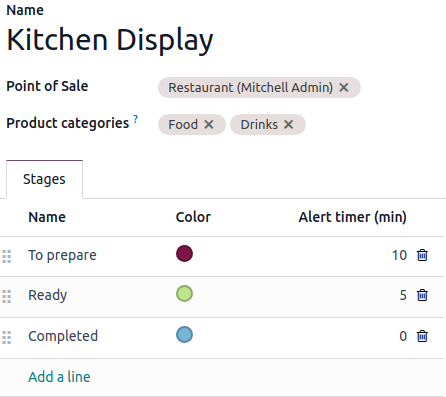
Task: Add a line to stages
Action: (x=59, y=377)
